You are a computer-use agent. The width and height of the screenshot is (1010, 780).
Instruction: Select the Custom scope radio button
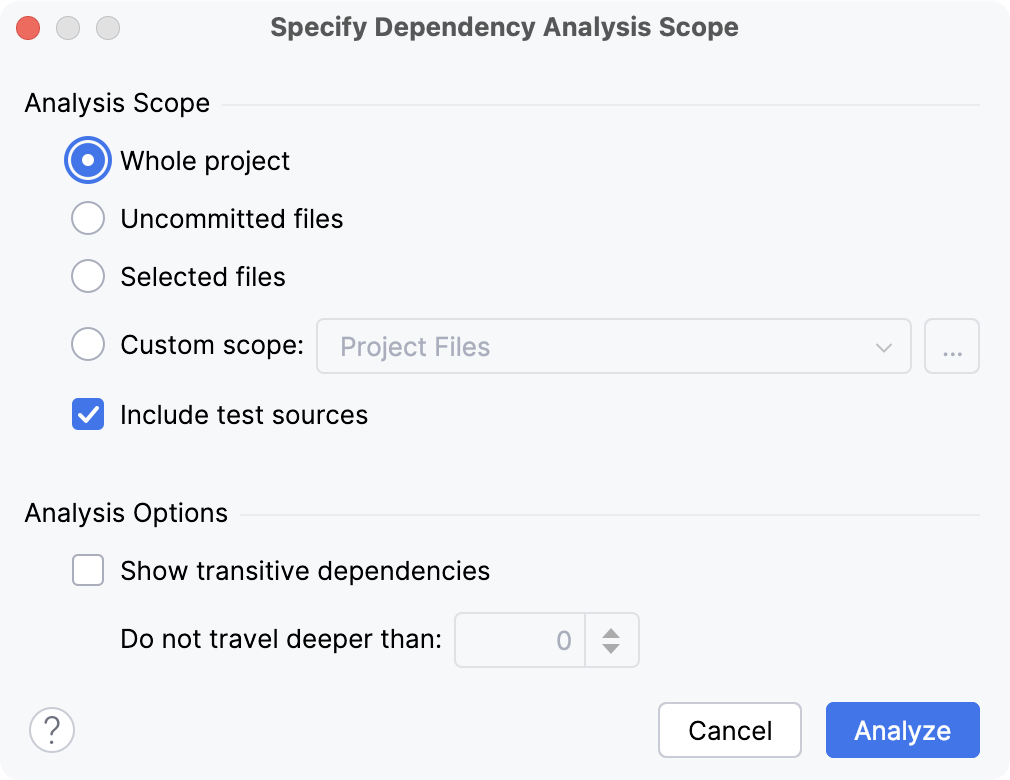[x=88, y=343]
